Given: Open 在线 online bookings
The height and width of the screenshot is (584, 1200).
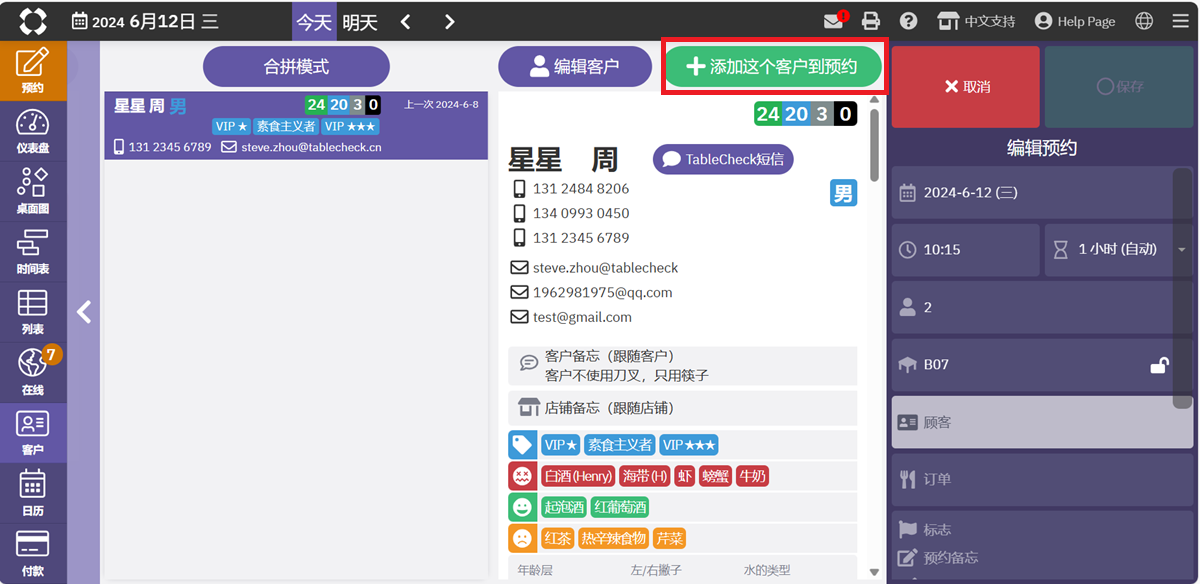Looking at the screenshot, I should point(33,371).
